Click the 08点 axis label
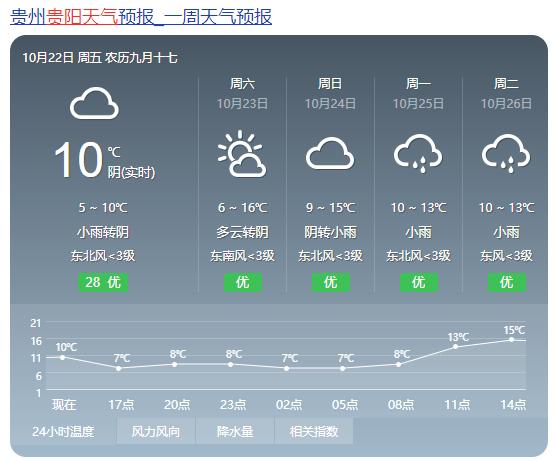The image size is (554, 461). pyautogui.click(x=401, y=404)
